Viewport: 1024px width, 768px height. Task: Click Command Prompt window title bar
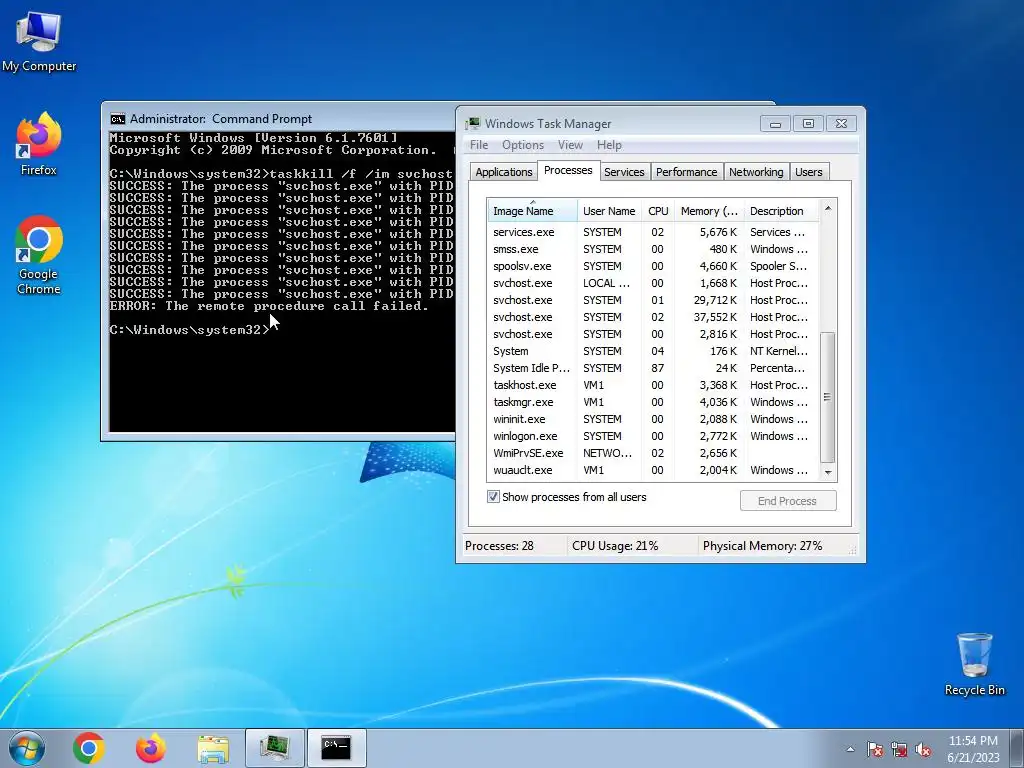pyautogui.click(x=280, y=119)
